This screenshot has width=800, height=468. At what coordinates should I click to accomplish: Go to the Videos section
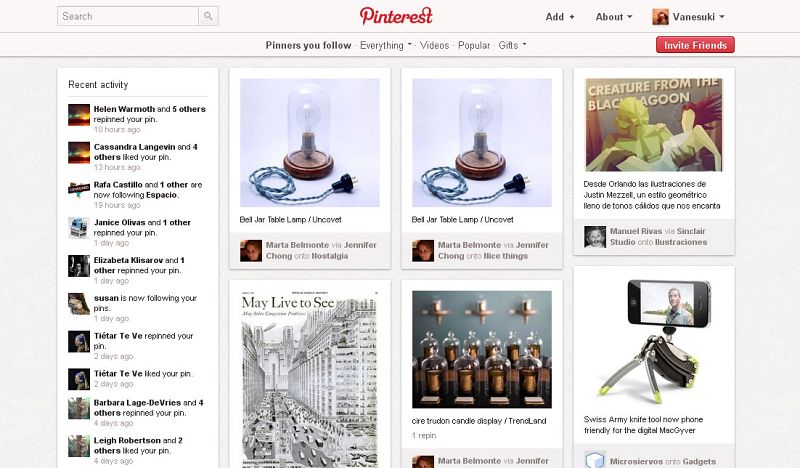(x=434, y=45)
